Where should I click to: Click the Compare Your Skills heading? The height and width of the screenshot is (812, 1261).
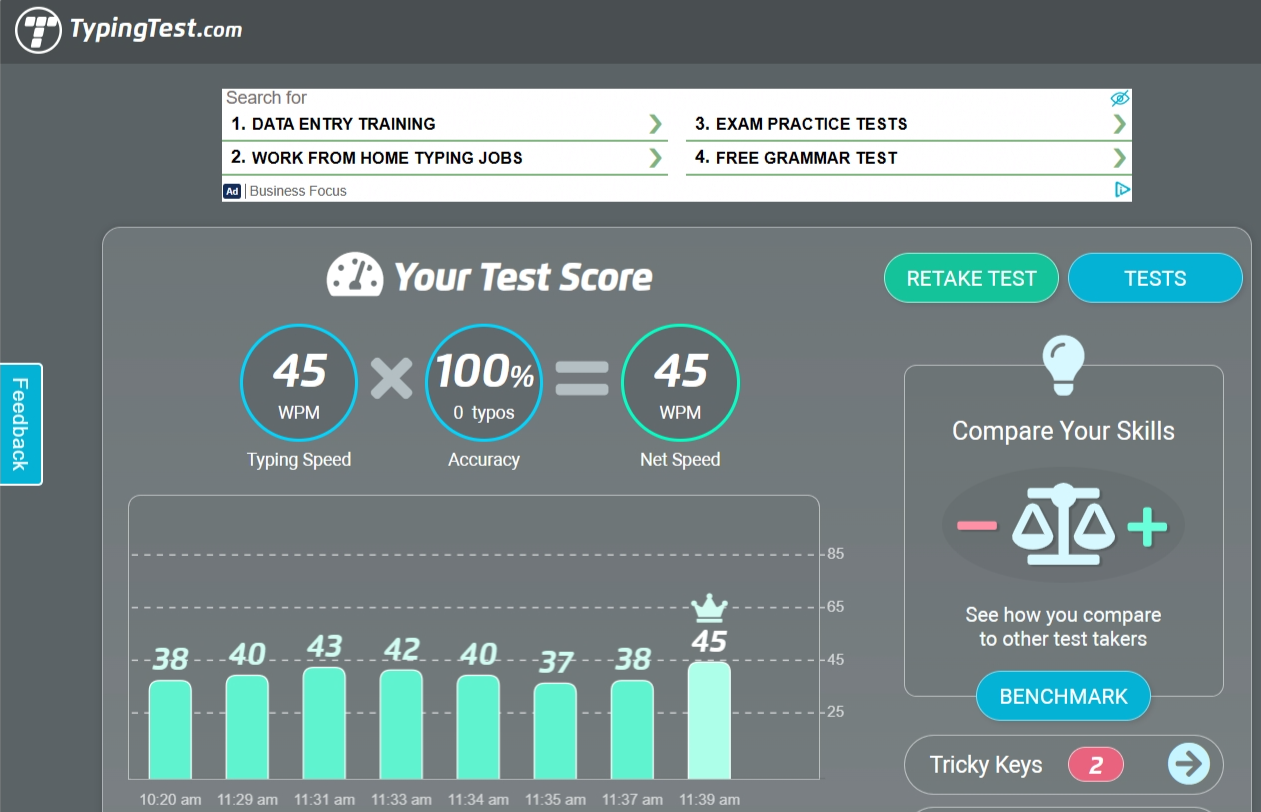1063,431
